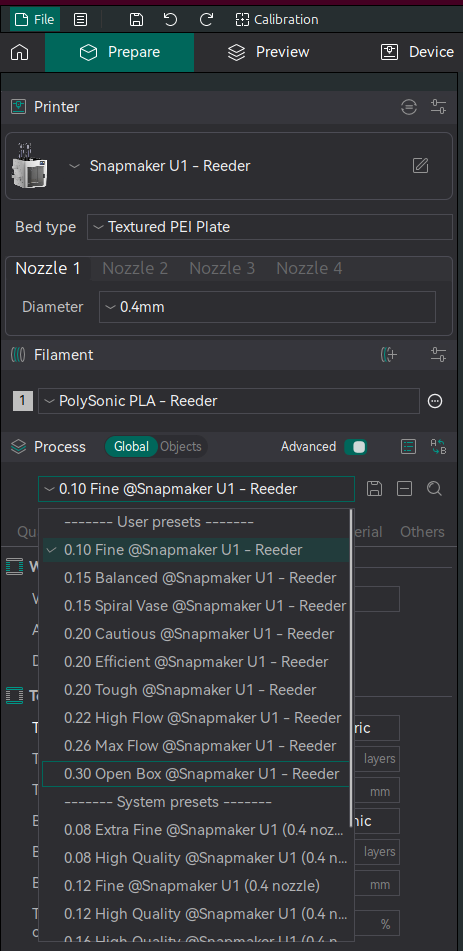Select the Objects process mode
Viewport: 463px width, 951px height.
(181, 447)
